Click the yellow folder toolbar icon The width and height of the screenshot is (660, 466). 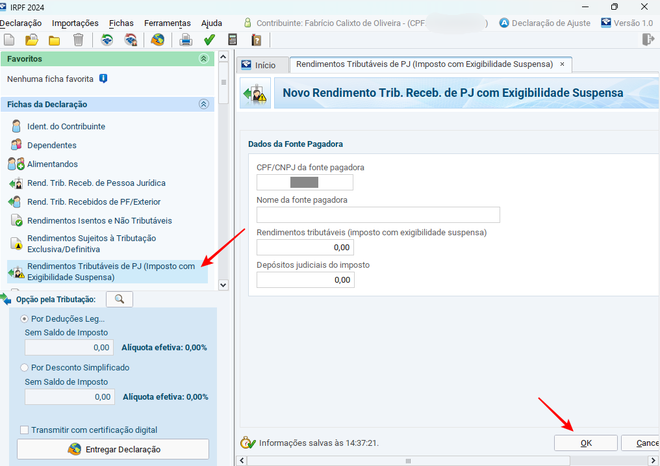click(54, 40)
